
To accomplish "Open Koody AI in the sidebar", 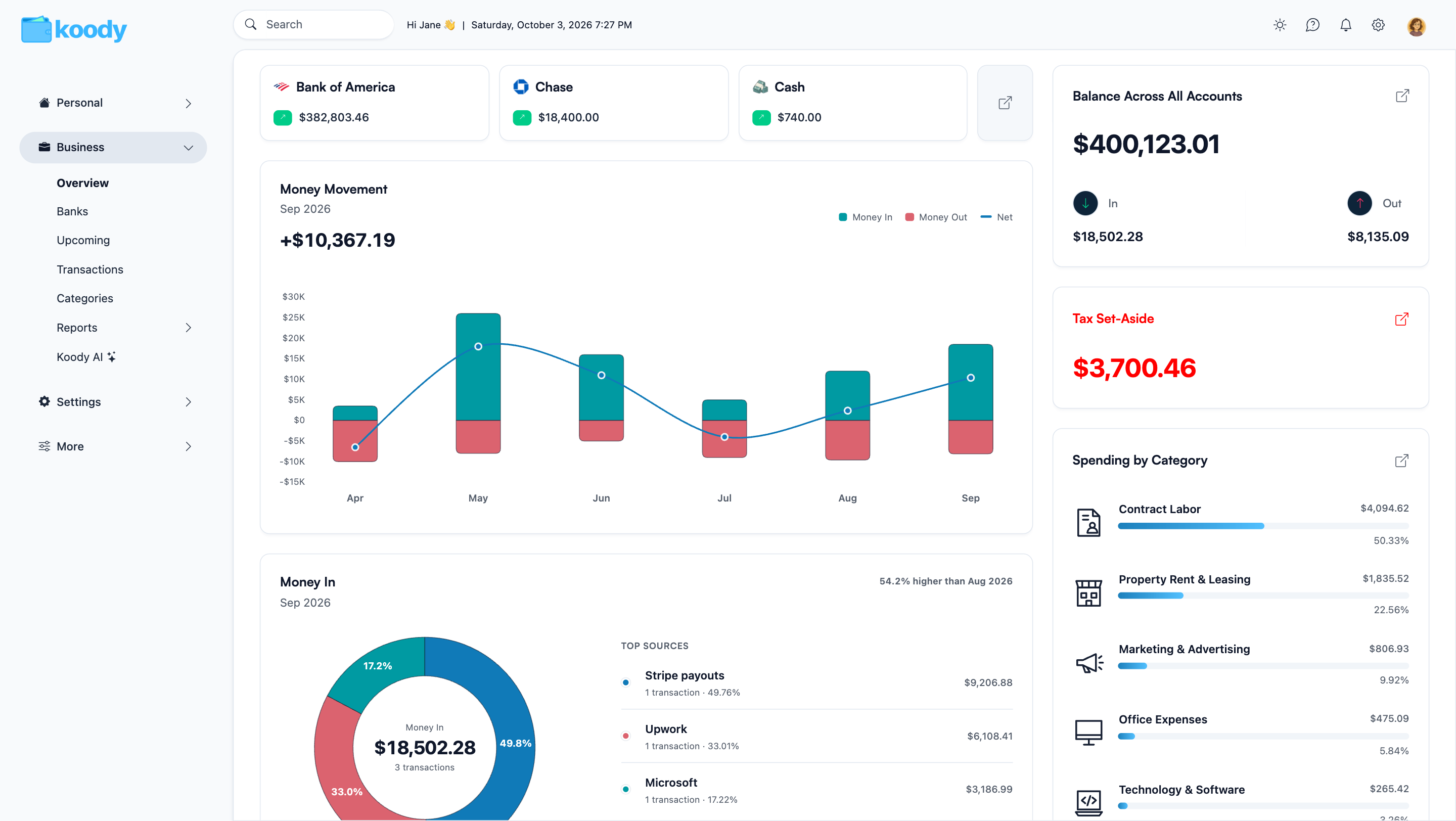I will 86,357.
